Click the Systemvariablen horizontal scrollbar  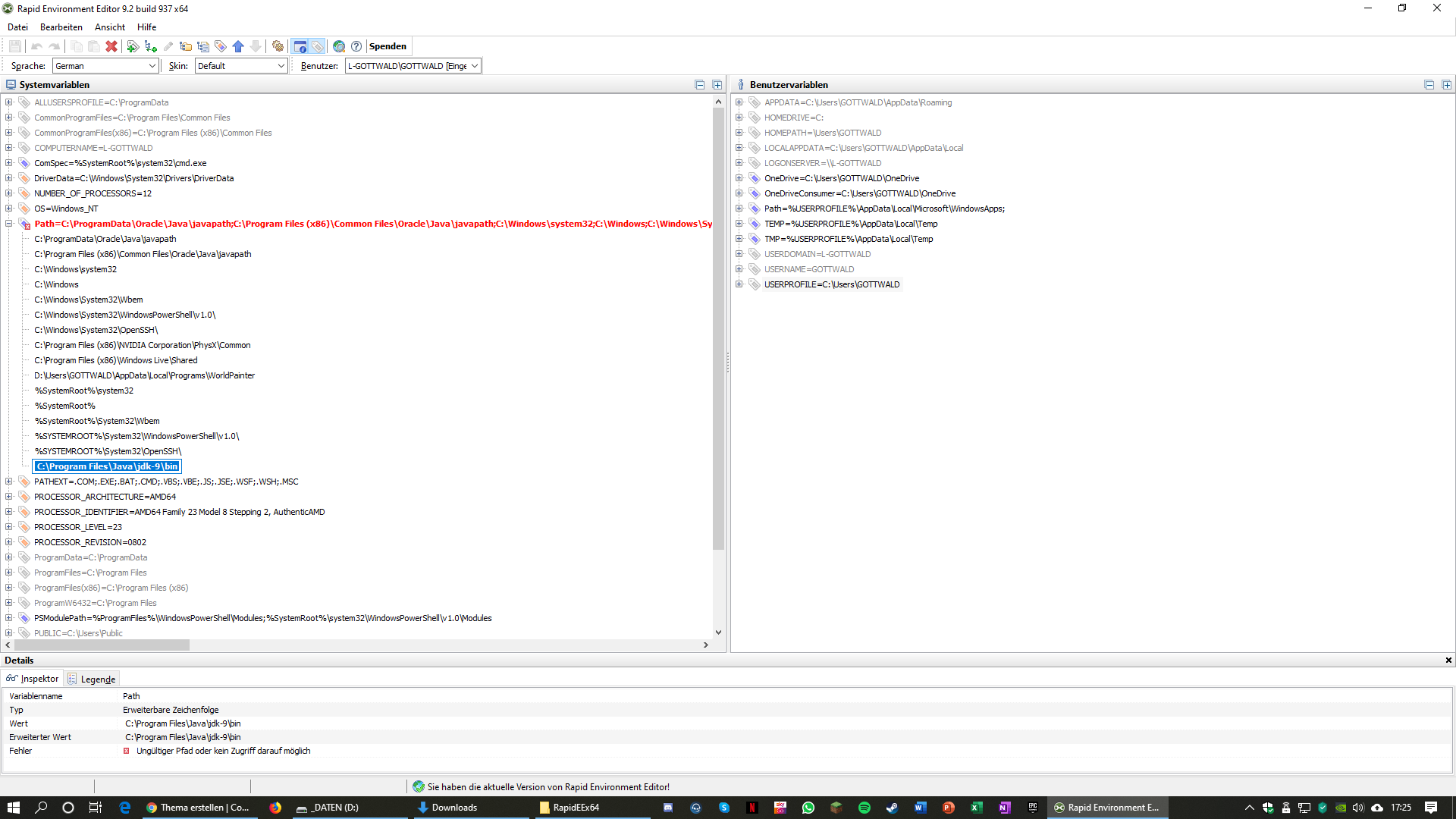pyautogui.click(x=102, y=645)
